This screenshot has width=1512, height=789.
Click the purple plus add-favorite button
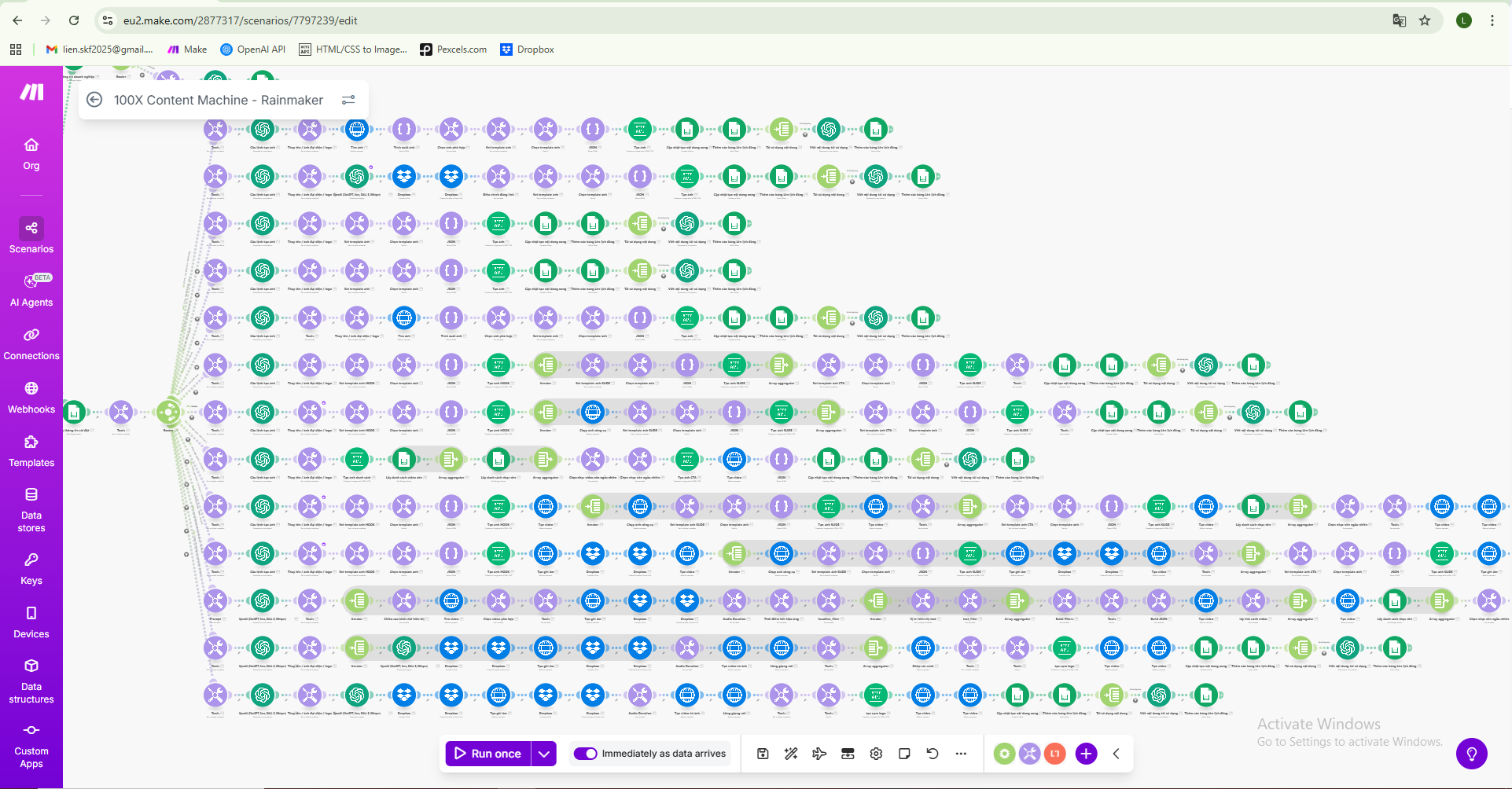pyautogui.click(x=1086, y=754)
